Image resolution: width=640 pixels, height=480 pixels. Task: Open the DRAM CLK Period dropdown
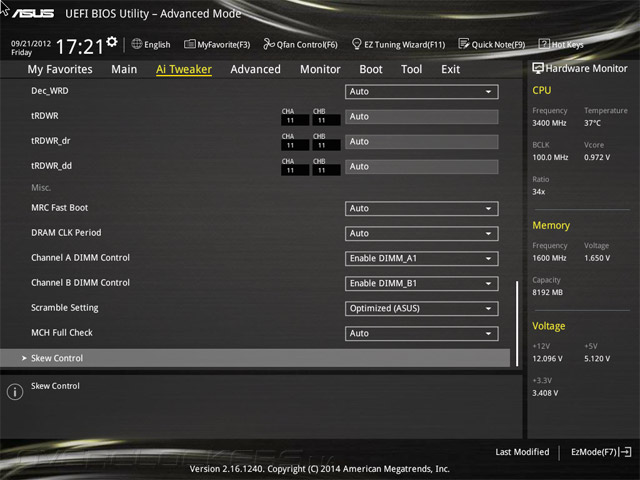421,233
